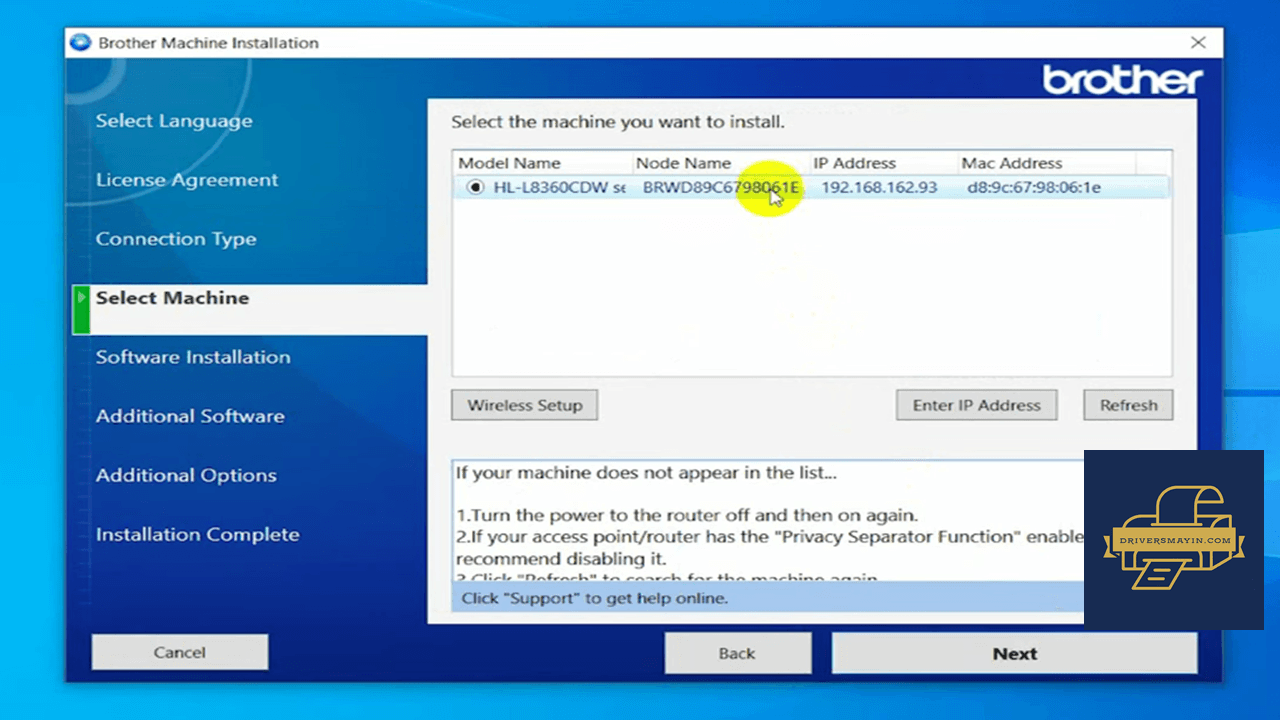Go back to the previous step
1280x720 pixels.
[x=737, y=653]
